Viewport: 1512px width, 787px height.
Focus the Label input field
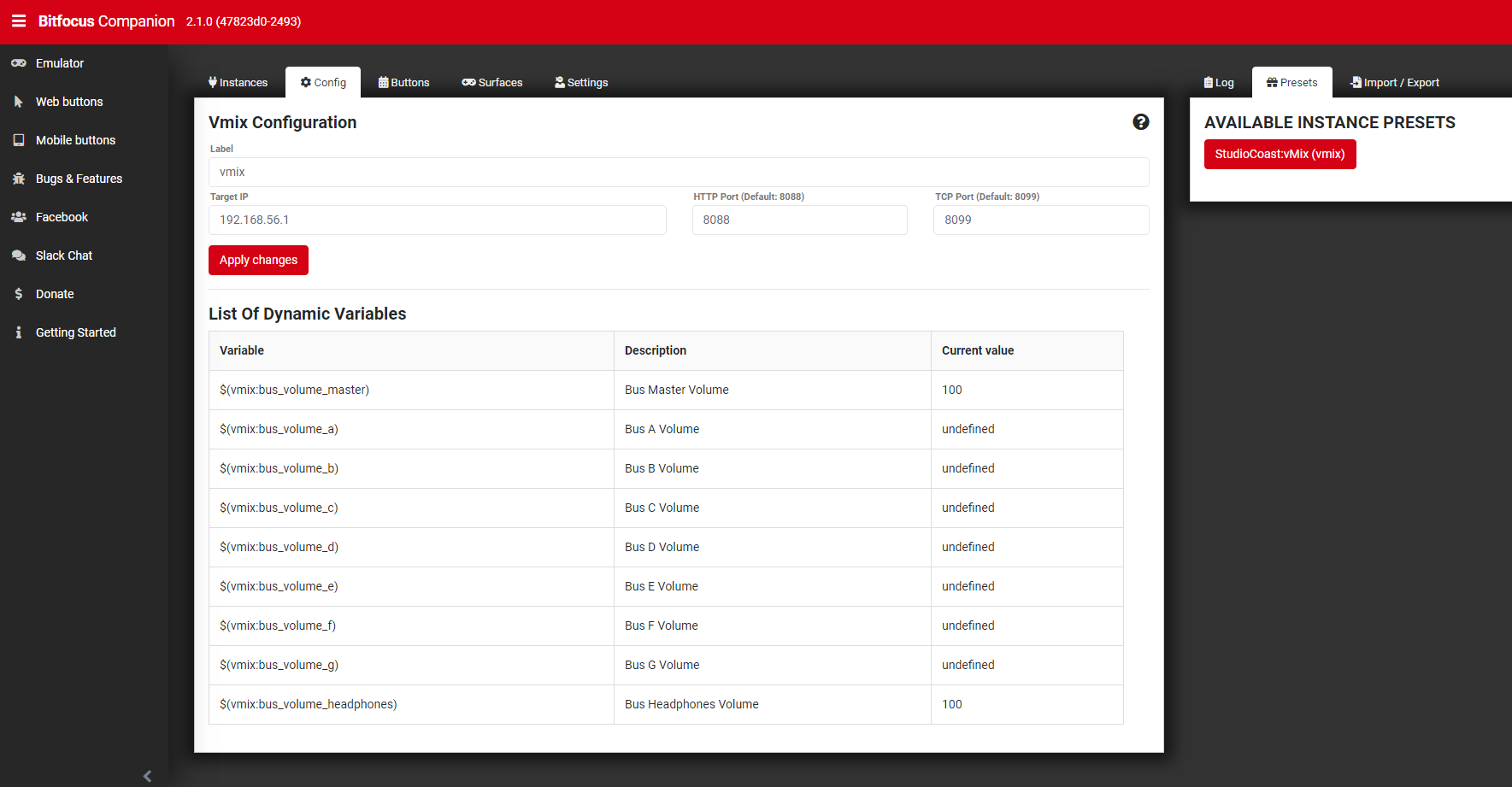[679, 173]
